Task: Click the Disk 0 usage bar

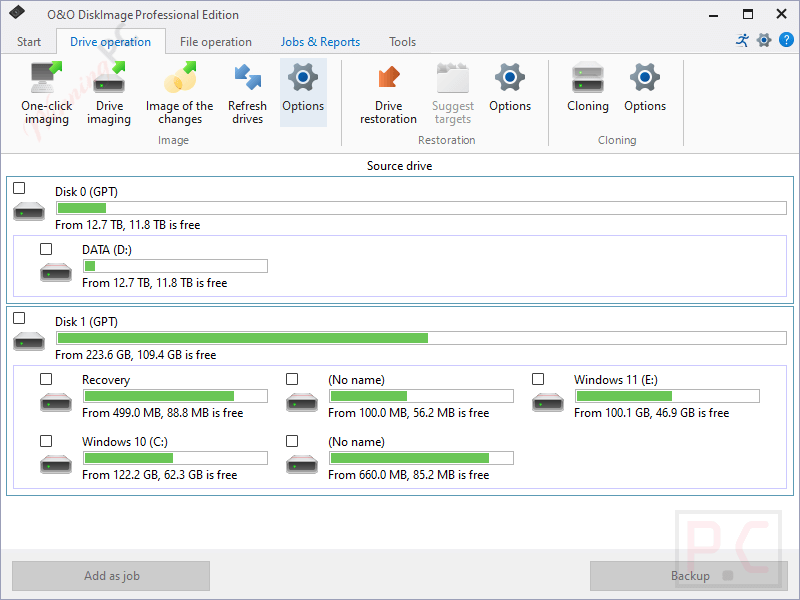Action: pyautogui.click(x=421, y=208)
